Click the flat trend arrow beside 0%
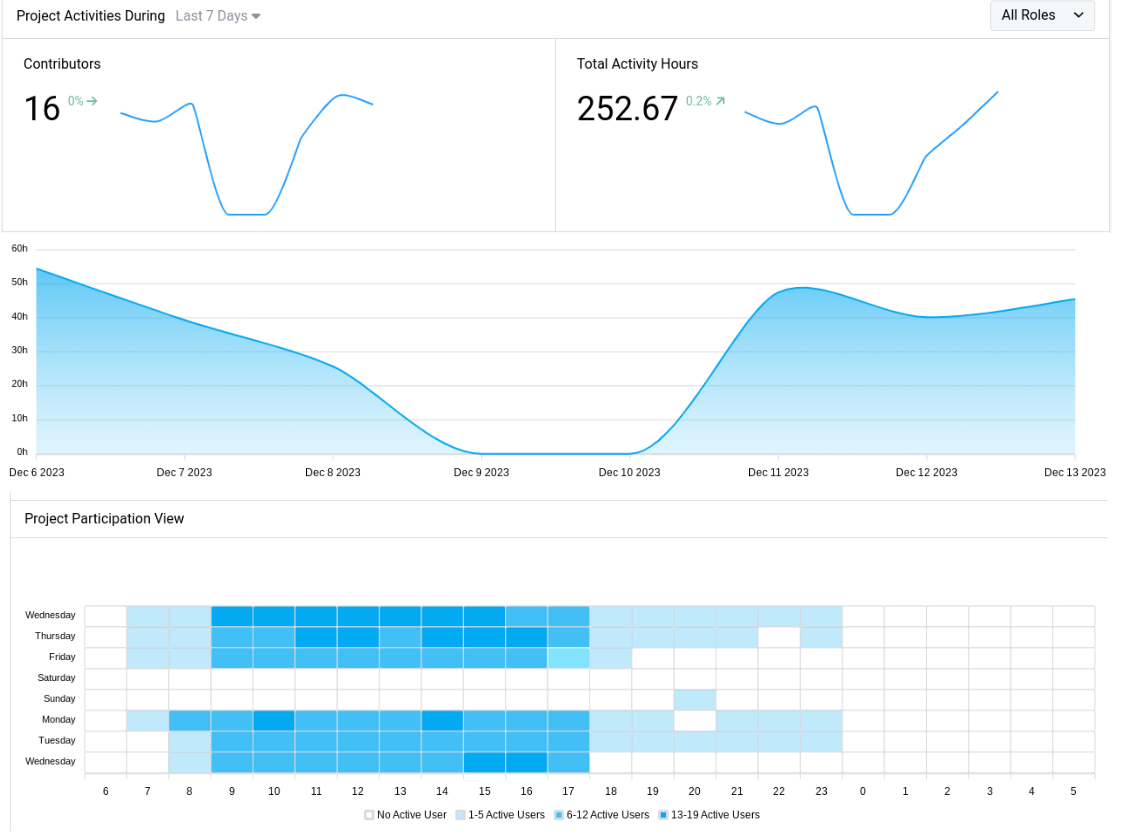This screenshot has width=1122, height=836. [92, 101]
